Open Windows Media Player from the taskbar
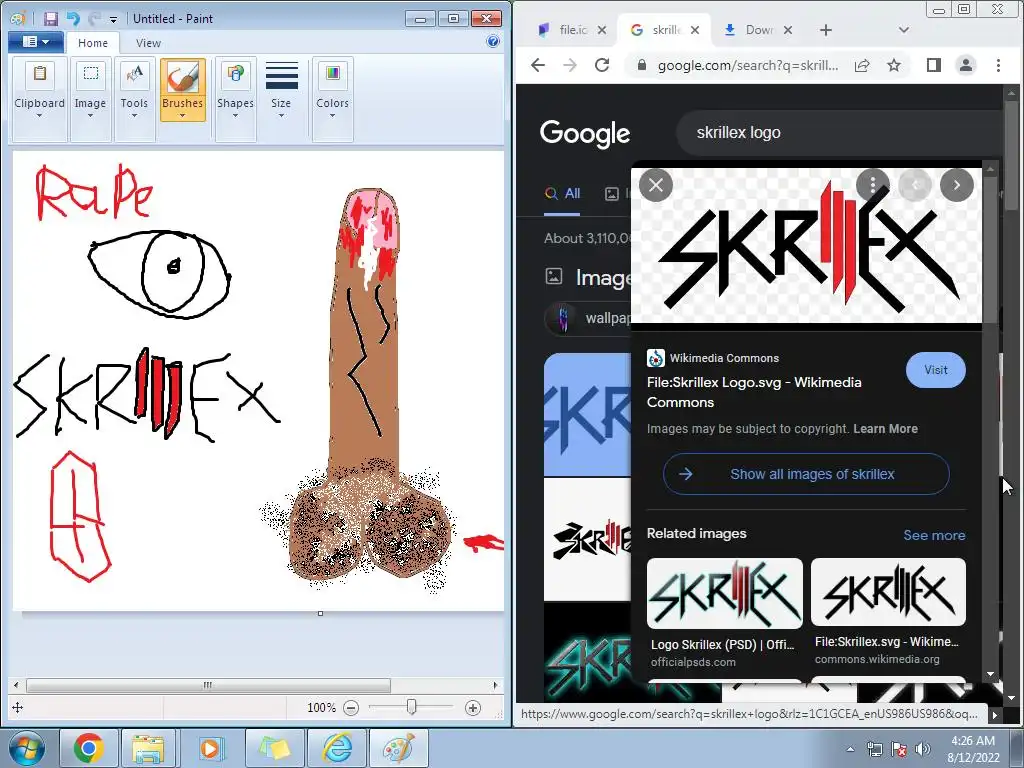 pyautogui.click(x=210, y=748)
